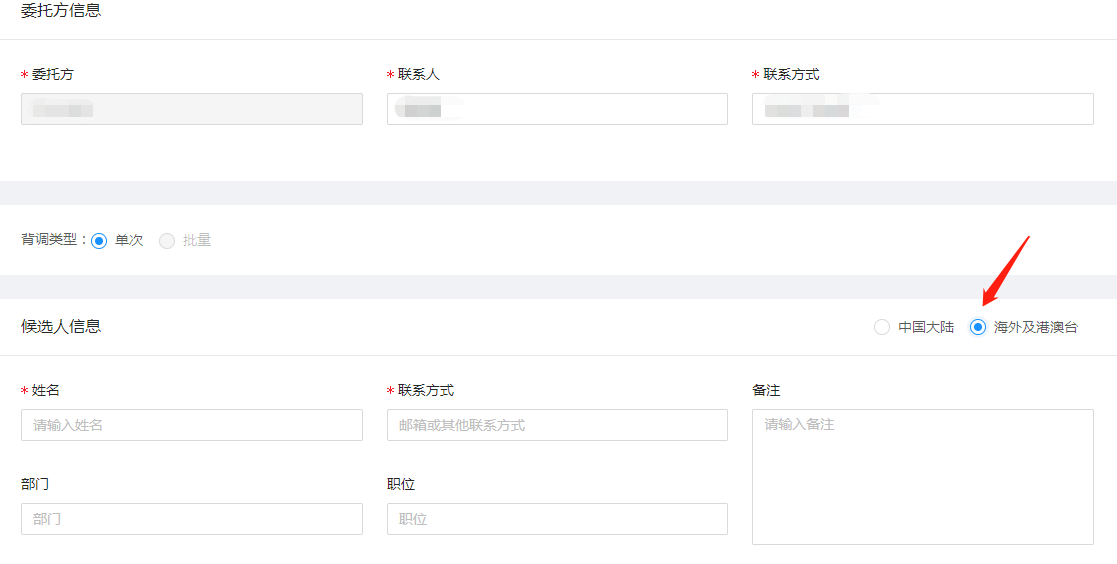1117x564 pixels.
Task: Click the 邮箱或其他联系方式 input field
Action: [557, 425]
